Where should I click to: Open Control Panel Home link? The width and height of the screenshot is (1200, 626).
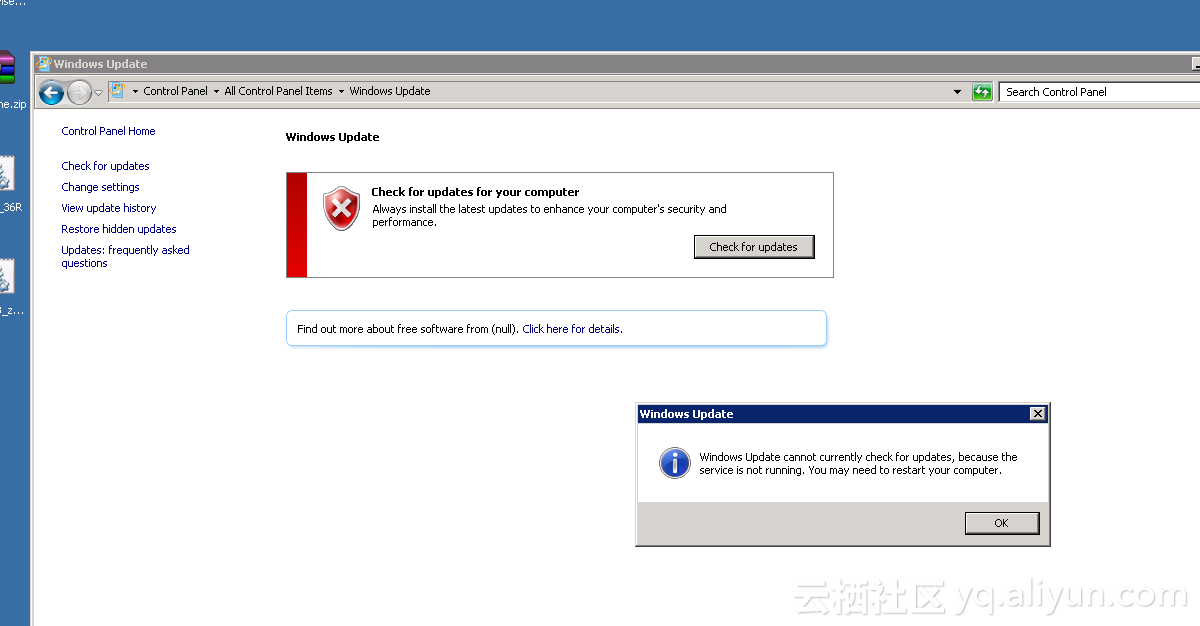(108, 131)
